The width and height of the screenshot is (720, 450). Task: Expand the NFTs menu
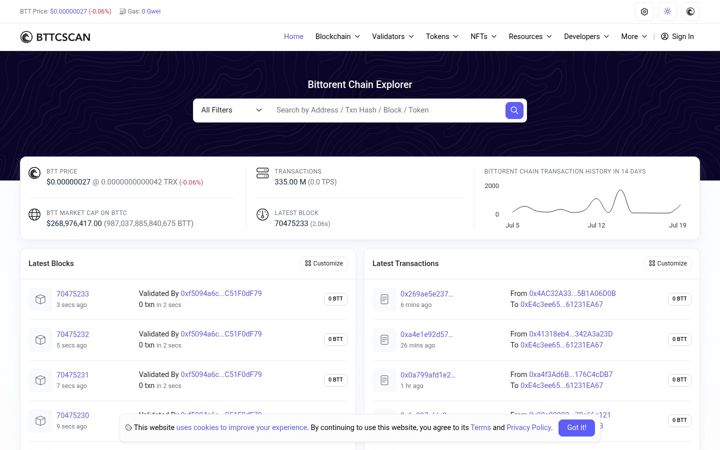tap(483, 36)
